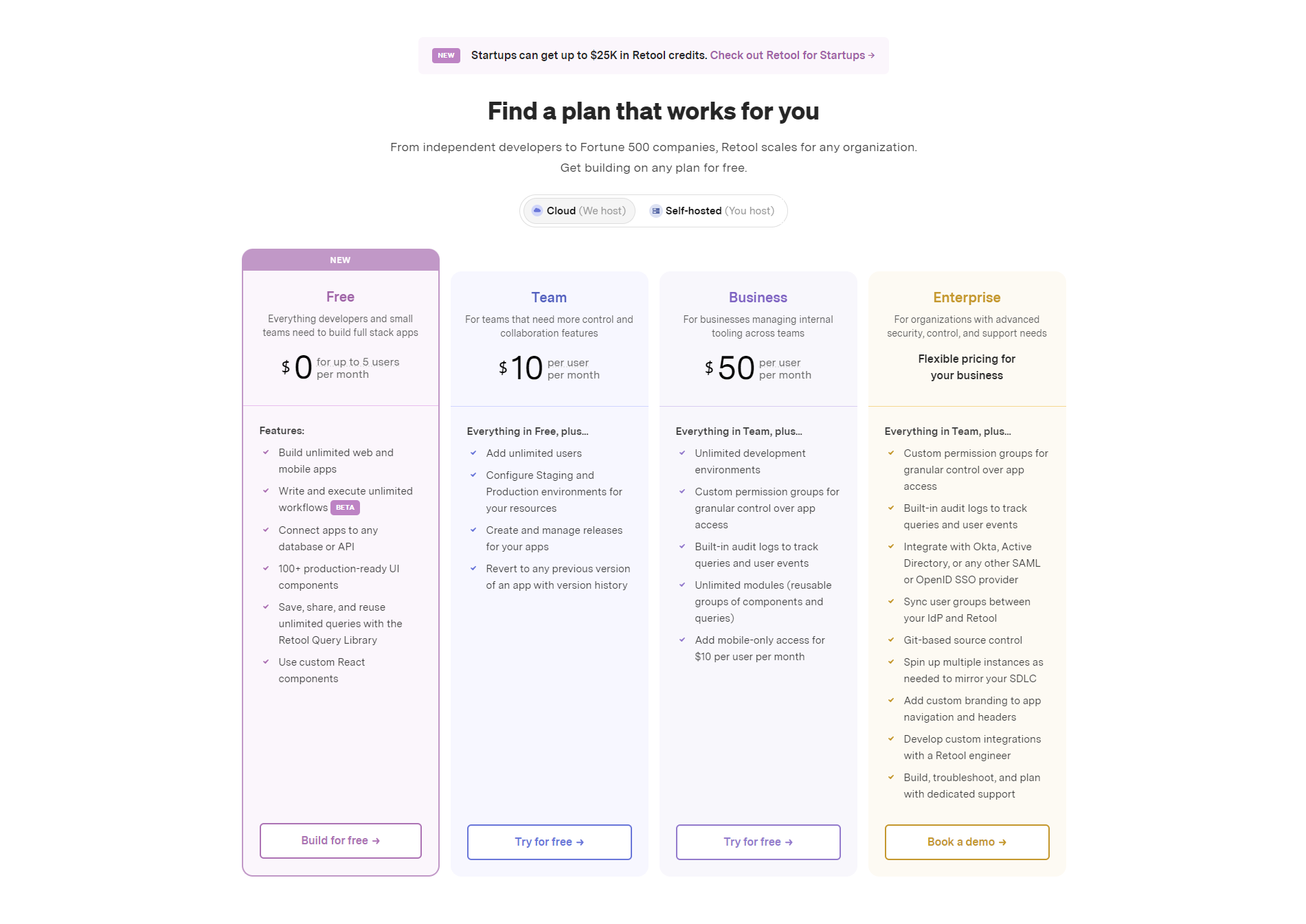Viewport: 1306px width, 924px height.
Task: Select the Enterprise plan heading
Action: [x=967, y=297]
